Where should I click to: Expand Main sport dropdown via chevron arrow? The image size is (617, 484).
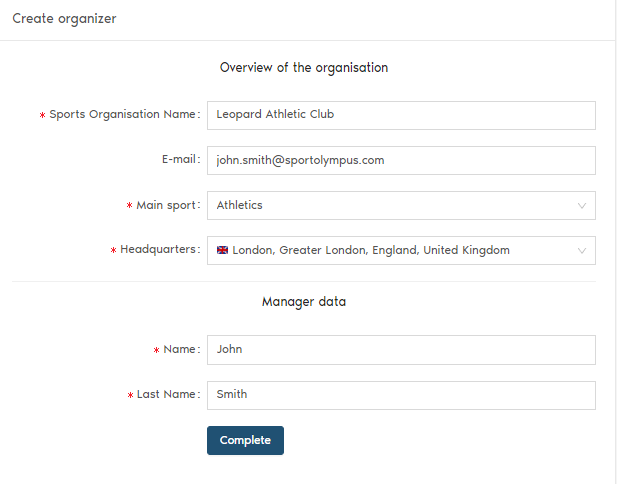pyautogui.click(x=582, y=206)
